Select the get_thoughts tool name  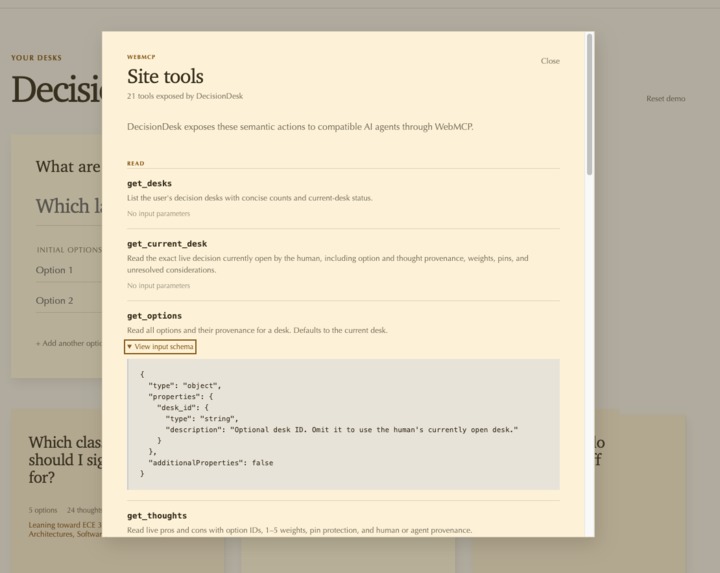click(157, 516)
